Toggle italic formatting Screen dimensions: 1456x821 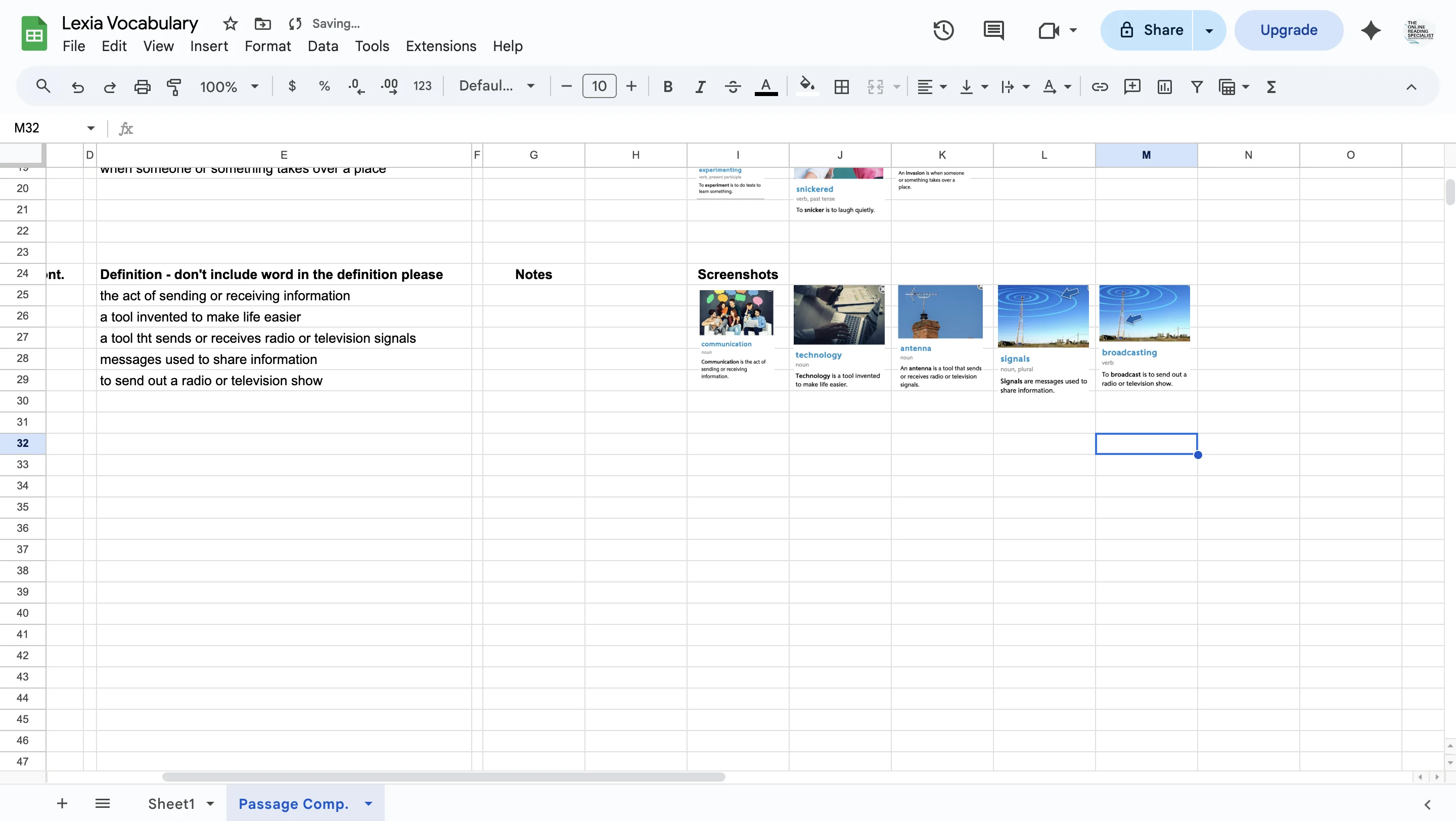click(700, 86)
